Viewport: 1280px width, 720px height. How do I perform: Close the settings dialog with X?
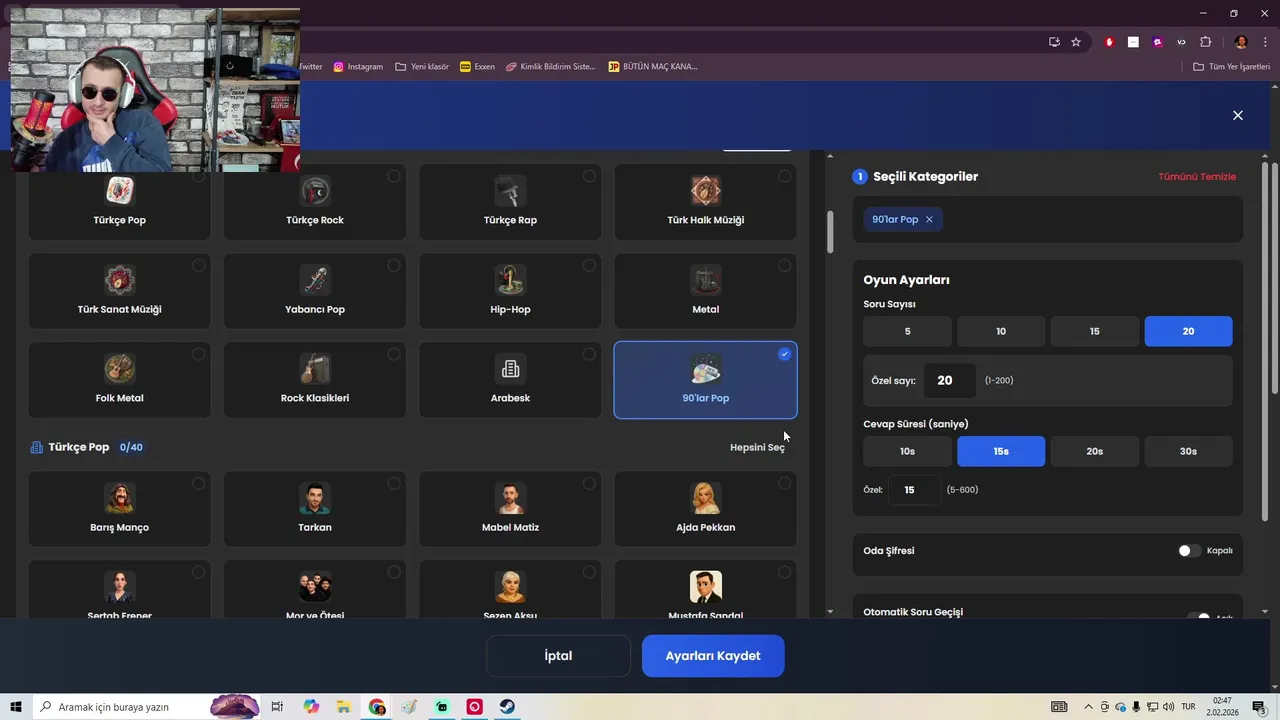(x=1237, y=115)
